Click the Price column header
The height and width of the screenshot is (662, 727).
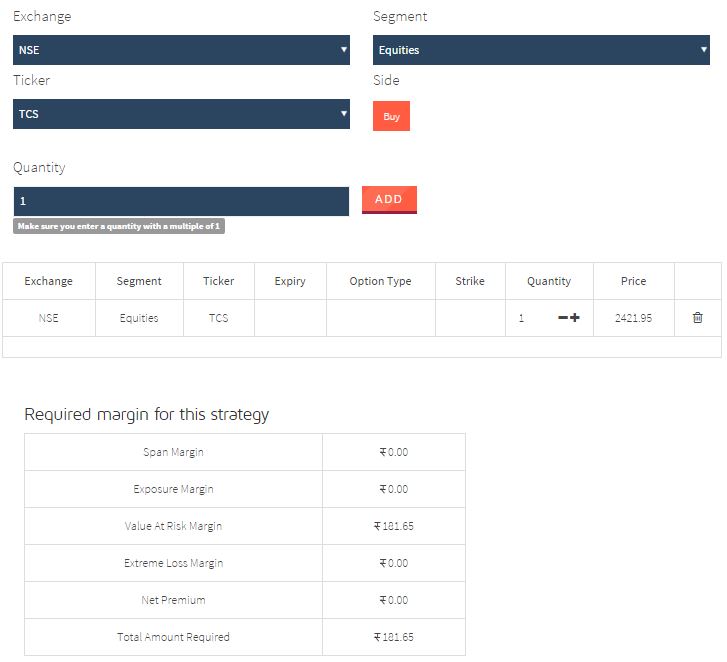633,281
